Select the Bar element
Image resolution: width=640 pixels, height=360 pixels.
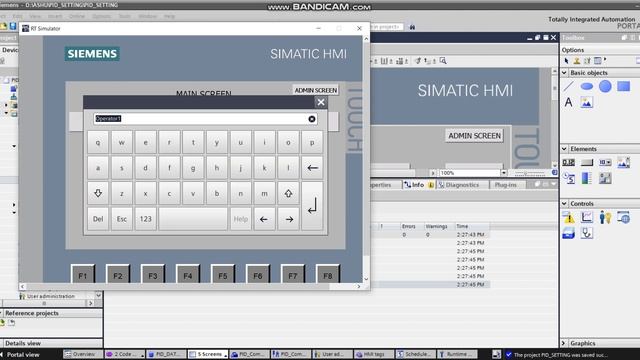[x=587, y=178]
